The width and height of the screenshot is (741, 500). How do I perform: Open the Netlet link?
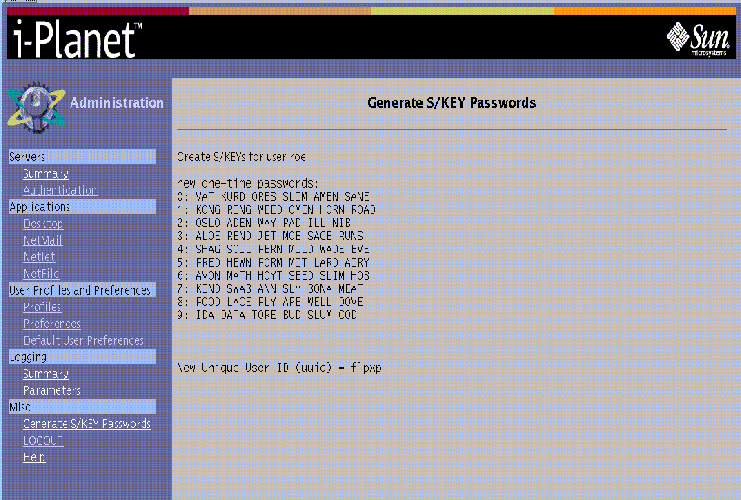[x=39, y=257]
